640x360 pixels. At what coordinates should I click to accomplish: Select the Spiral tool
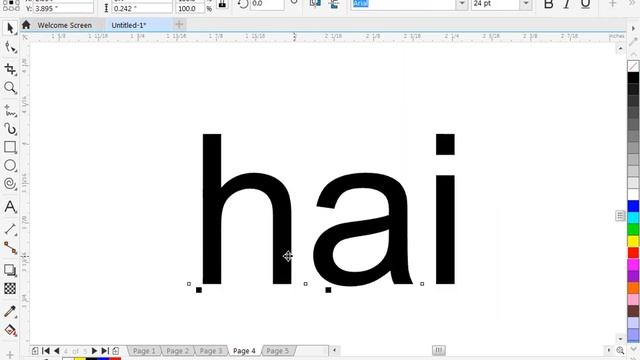pyautogui.click(x=10, y=184)
